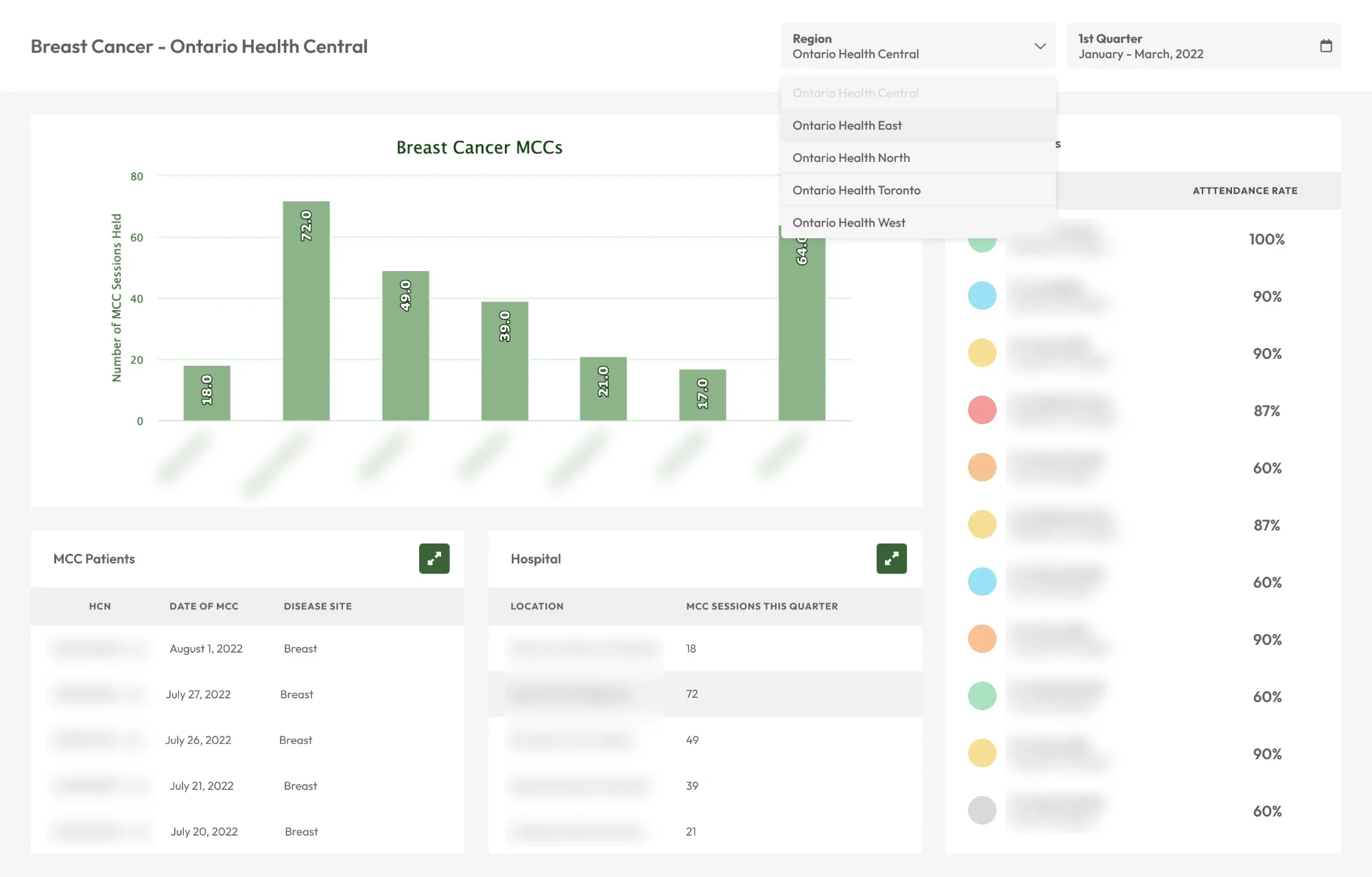Sort by HCN column header
1372x877 pixels.
(99, 606)
